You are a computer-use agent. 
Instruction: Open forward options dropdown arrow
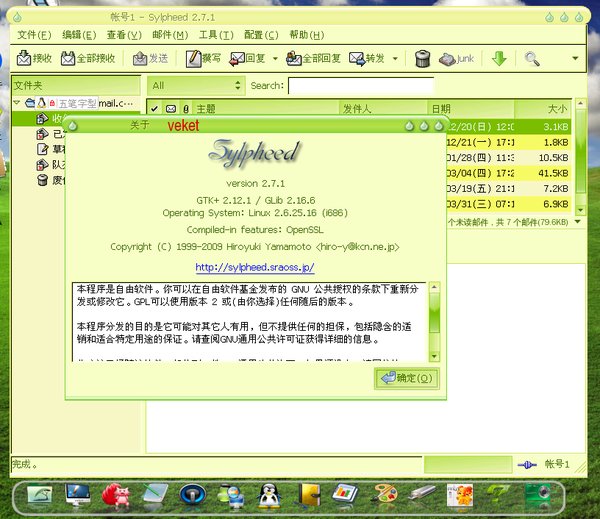coord(395,59)
